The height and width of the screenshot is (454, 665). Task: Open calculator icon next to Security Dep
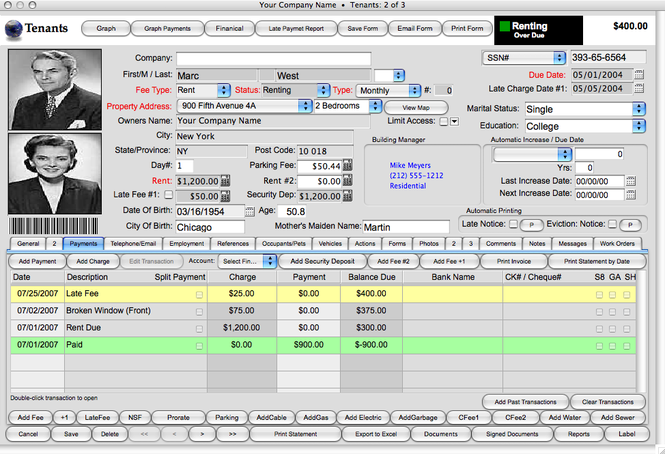click(x=347, y=196)
